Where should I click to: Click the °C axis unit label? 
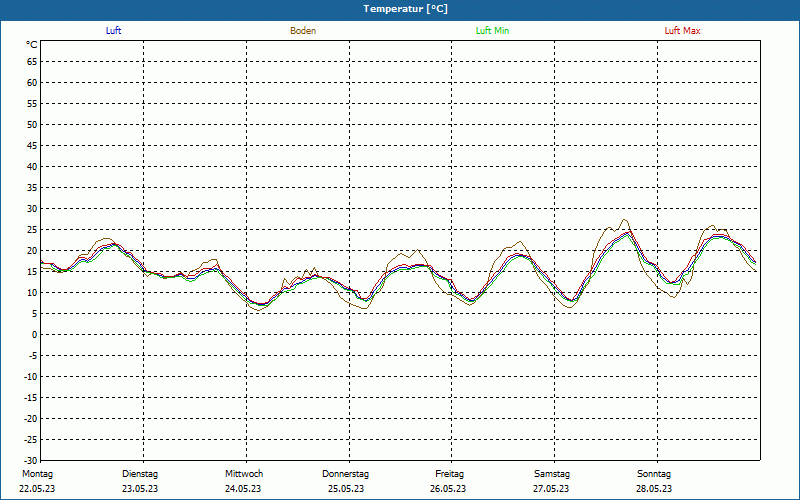[32, 45]
